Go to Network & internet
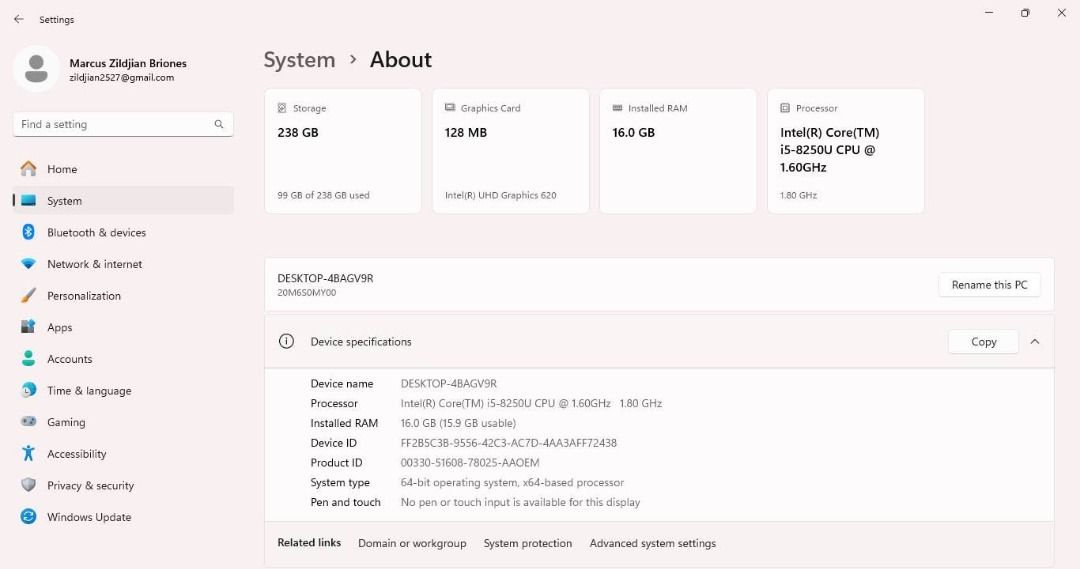Viewport: 1080px width, 569px height. coord(123,264)
